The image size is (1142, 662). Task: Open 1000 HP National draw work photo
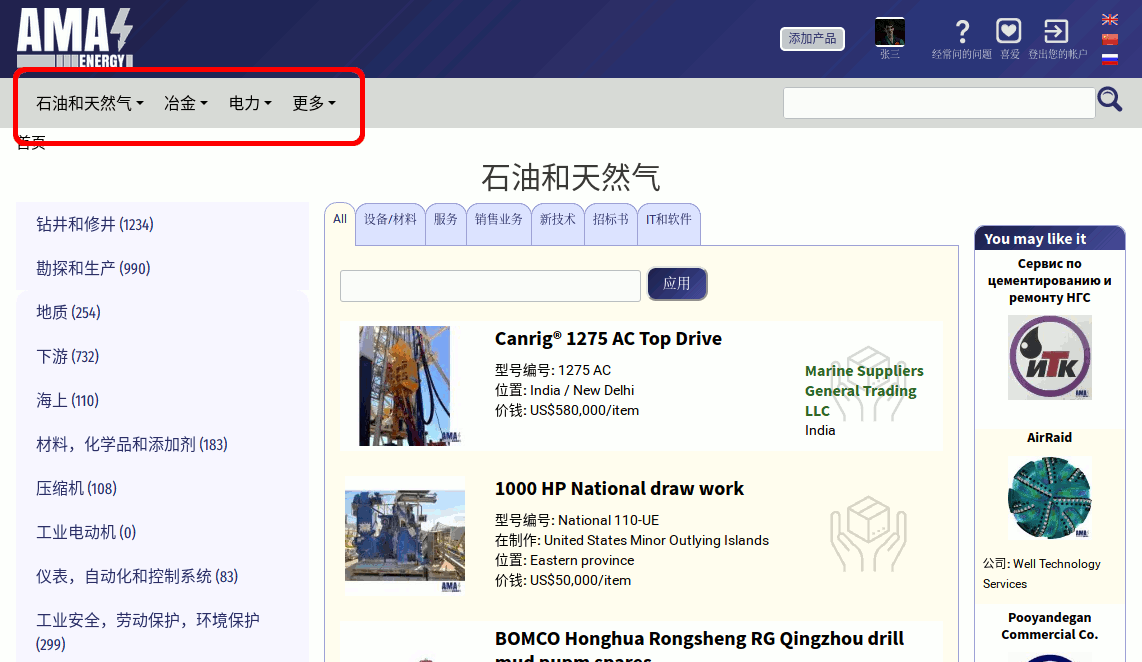405,536
